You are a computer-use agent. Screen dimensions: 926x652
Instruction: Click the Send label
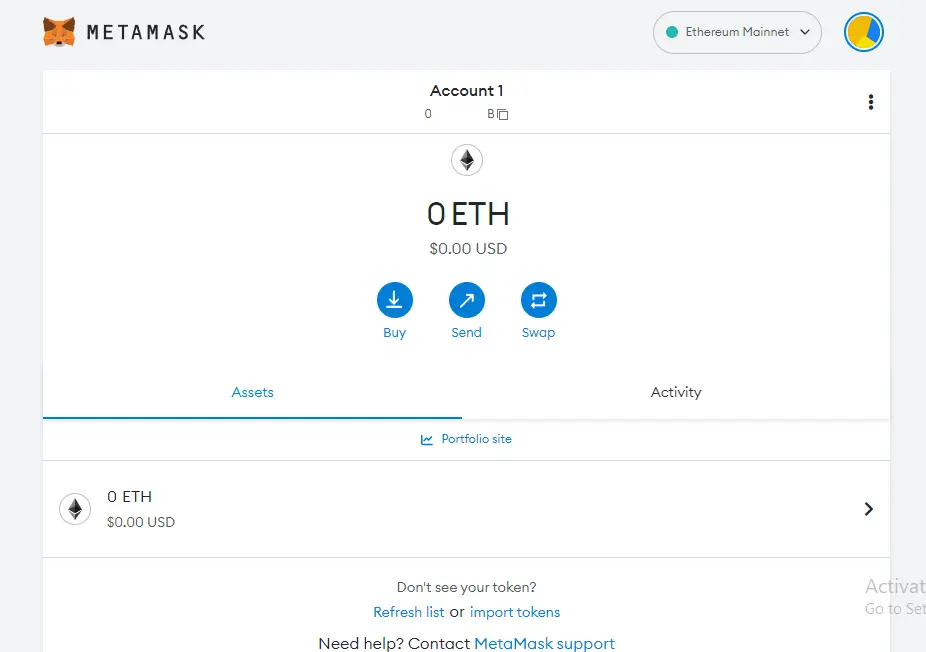[467, 332]
